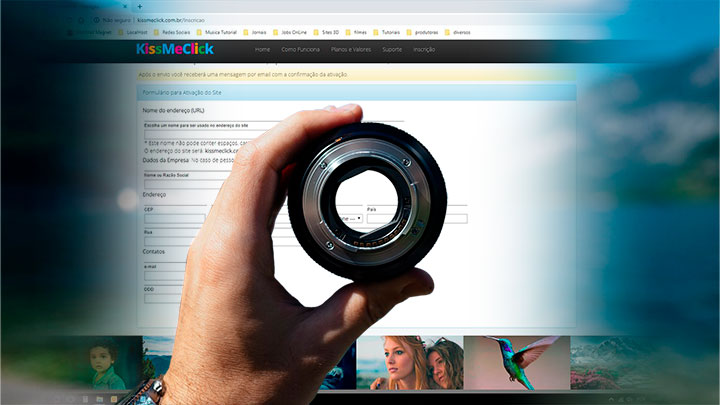Click the yellow email confirmation notice
Viewport: 720px width, 405px height.
pyautogui.click(x=357, y=74)
